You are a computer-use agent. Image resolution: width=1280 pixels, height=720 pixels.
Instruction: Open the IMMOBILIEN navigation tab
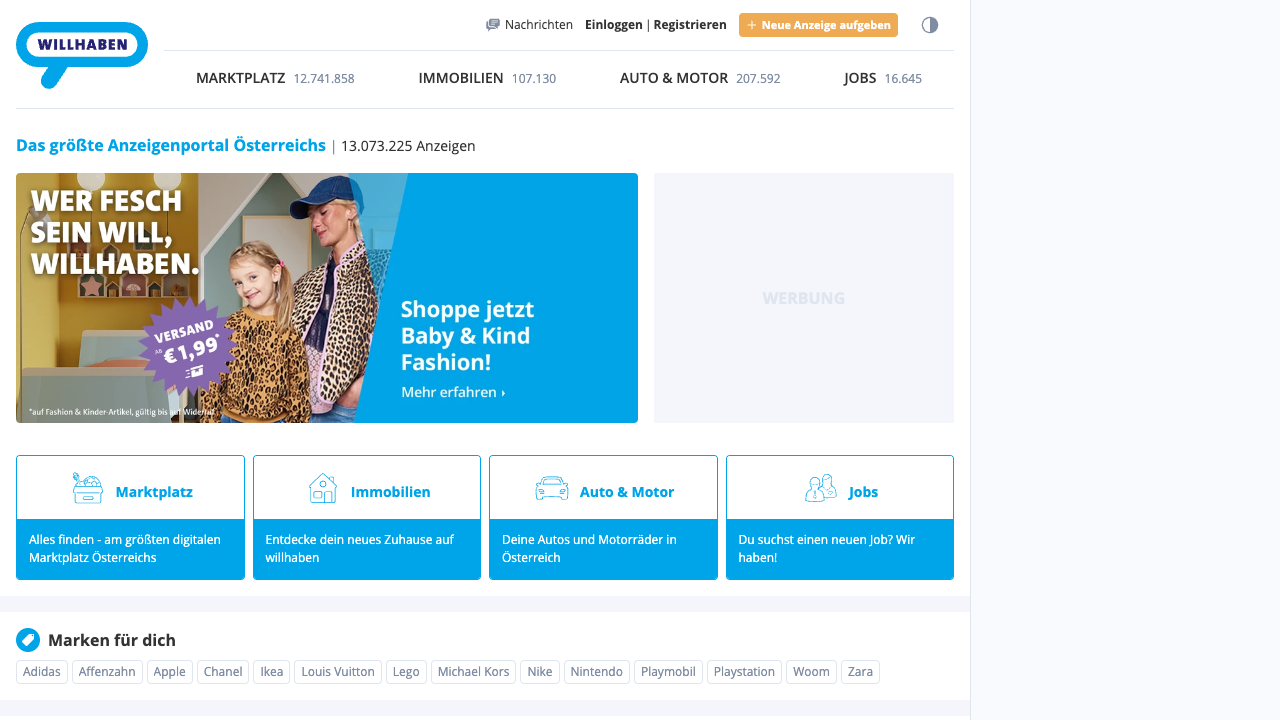487,78
